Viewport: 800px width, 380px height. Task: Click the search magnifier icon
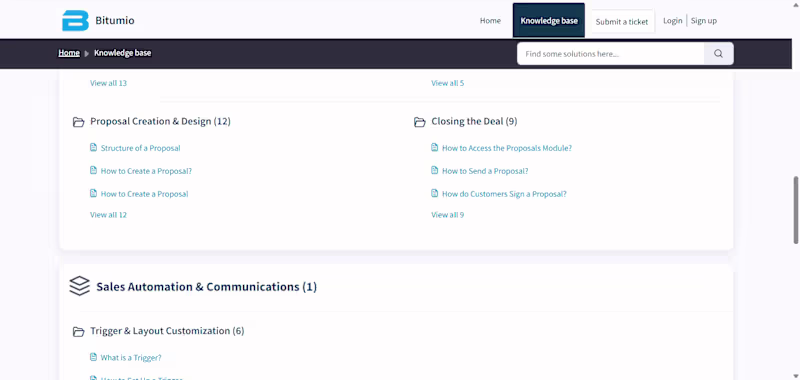click(x=718, y=54)
